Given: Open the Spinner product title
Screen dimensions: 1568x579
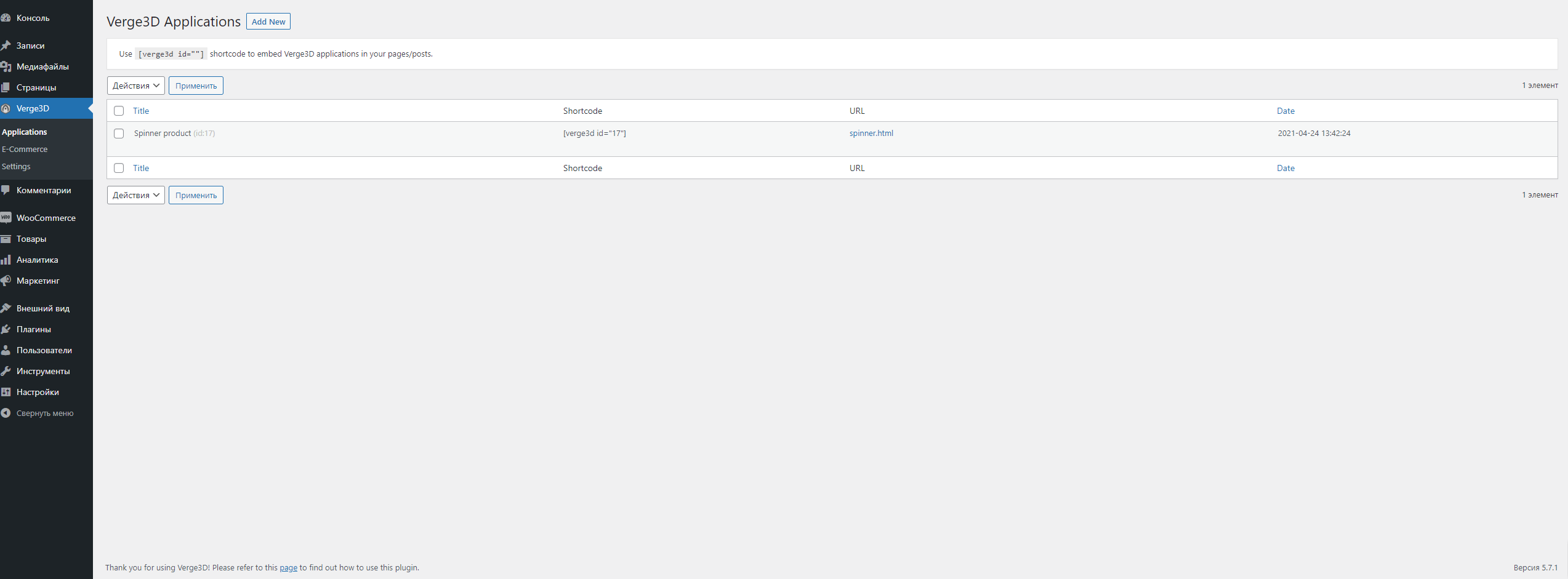Looking at the screenshot, I should 163,133.
